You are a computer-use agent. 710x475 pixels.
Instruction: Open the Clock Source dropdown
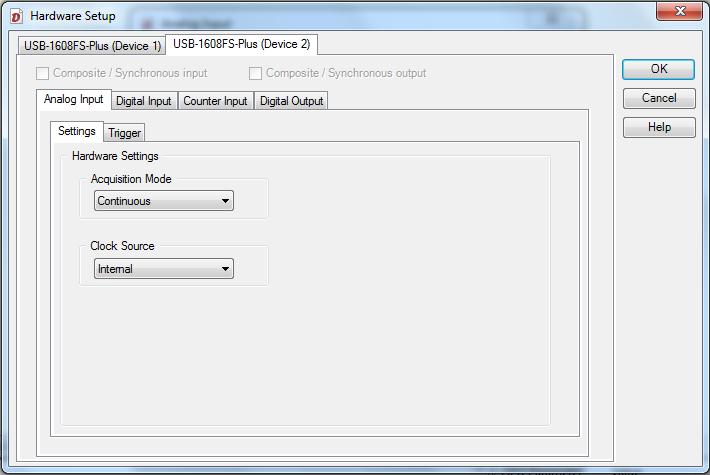(x=164, y=269)
